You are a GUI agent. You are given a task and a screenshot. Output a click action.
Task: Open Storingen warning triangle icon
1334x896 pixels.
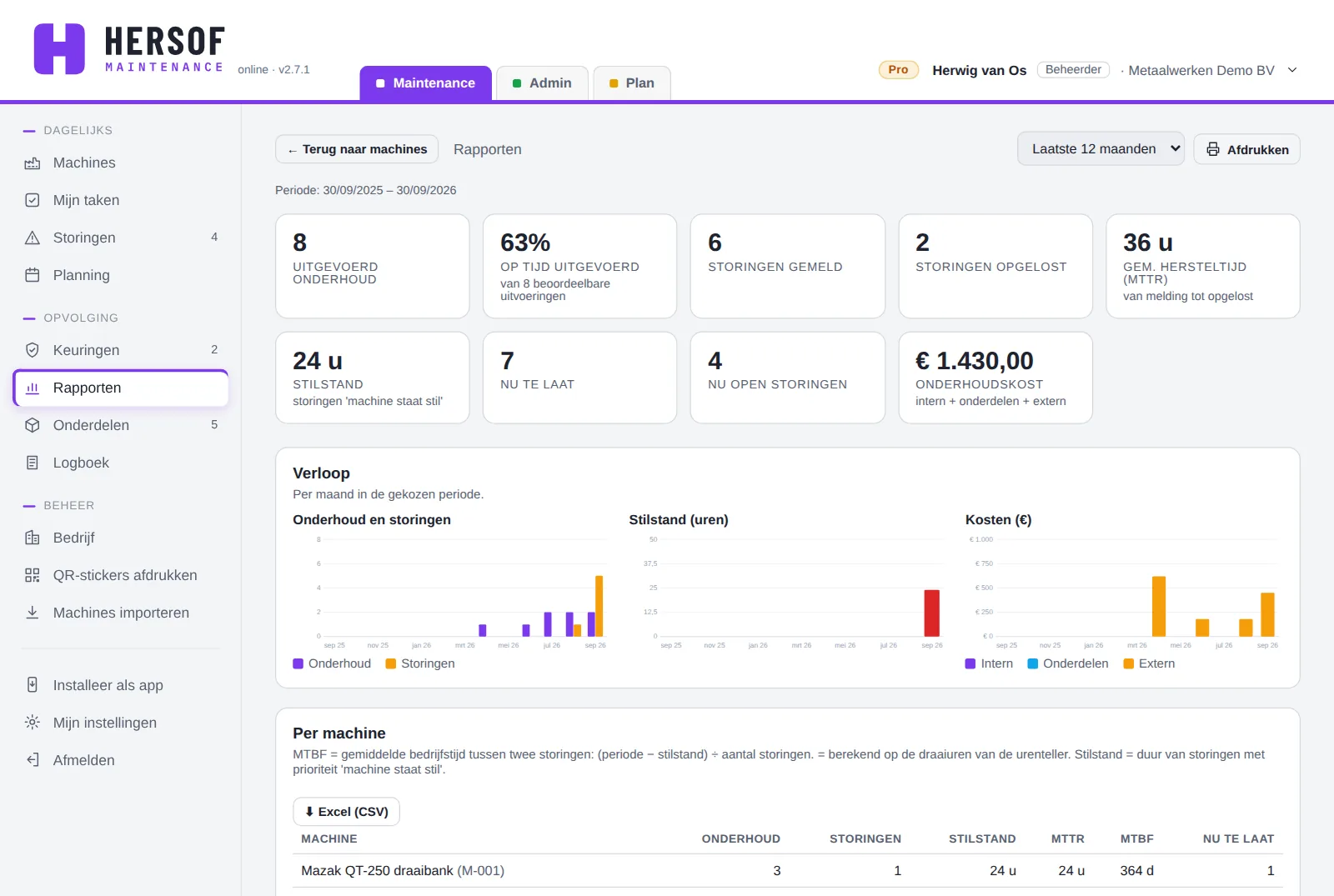(33, 238)
